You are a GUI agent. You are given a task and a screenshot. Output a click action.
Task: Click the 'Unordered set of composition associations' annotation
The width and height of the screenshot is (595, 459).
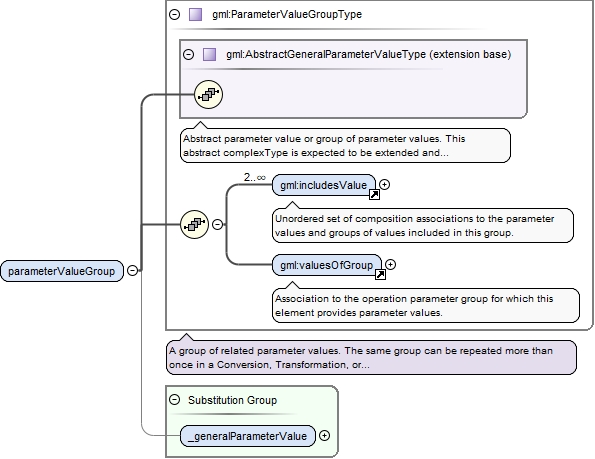(x=423, y=226)
